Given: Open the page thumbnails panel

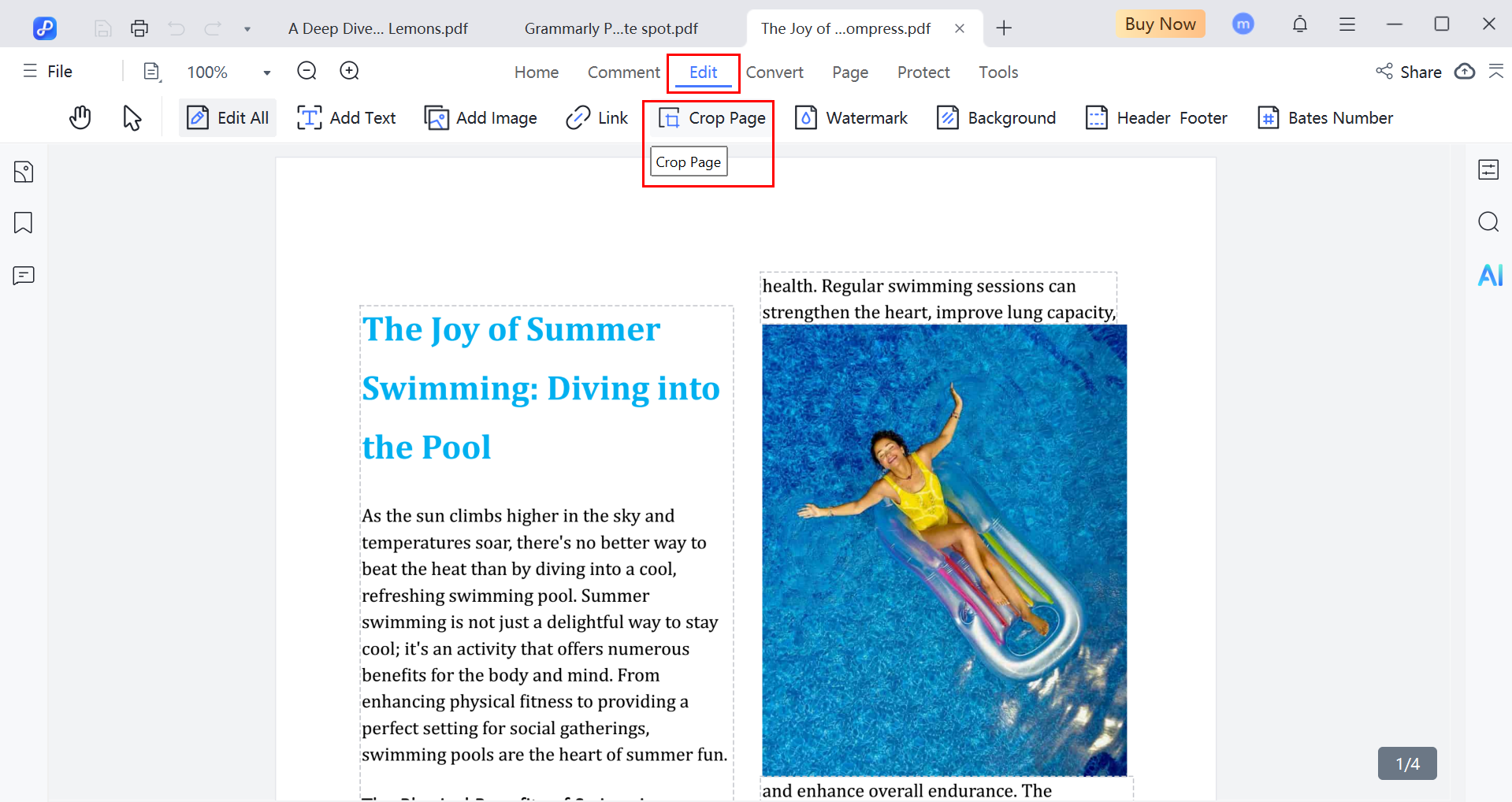Looking at the screenshot, I should pyautogui.click(x=24, y=172).
